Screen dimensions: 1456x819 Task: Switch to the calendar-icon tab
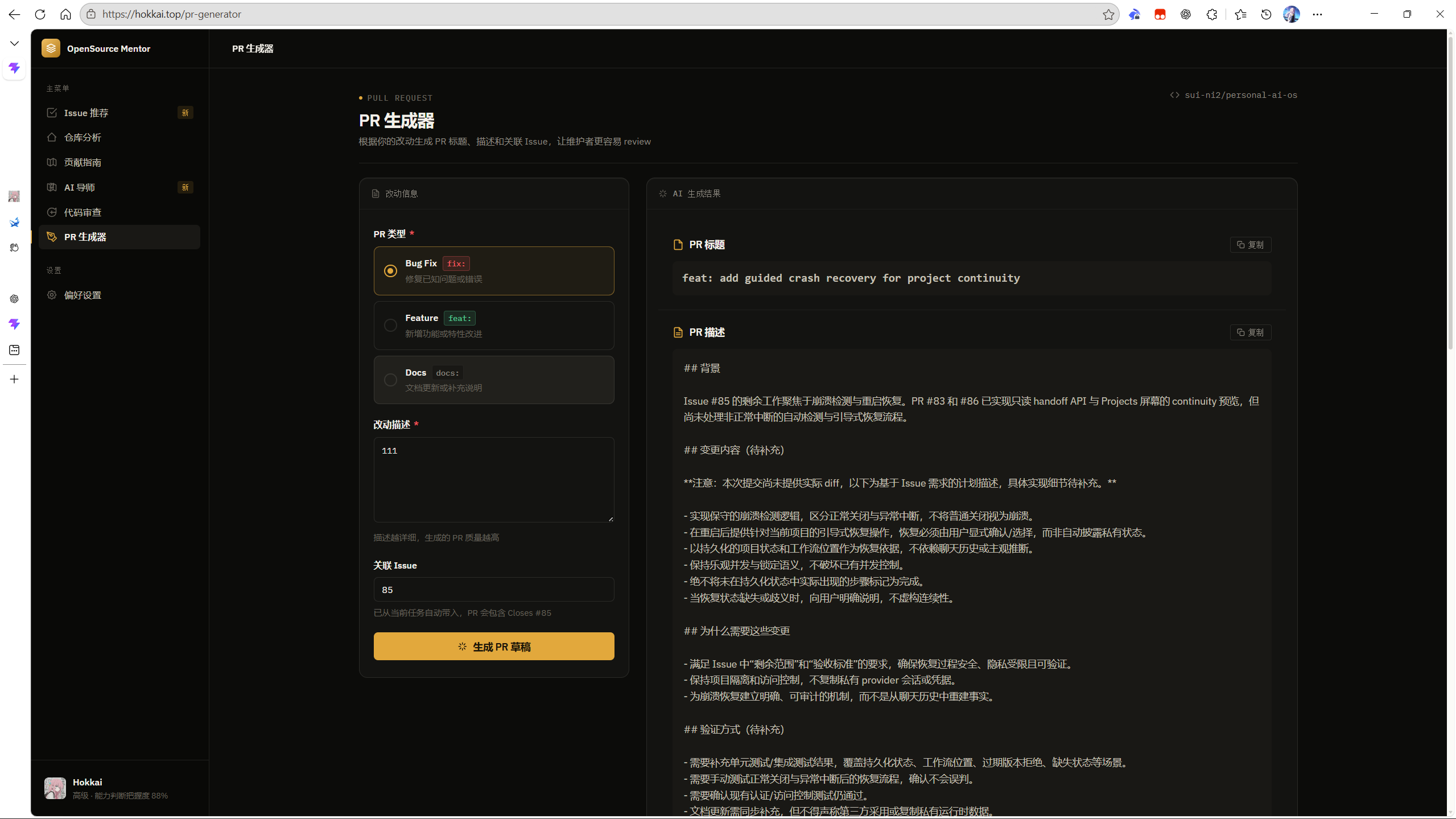click(x=14, y=350)
